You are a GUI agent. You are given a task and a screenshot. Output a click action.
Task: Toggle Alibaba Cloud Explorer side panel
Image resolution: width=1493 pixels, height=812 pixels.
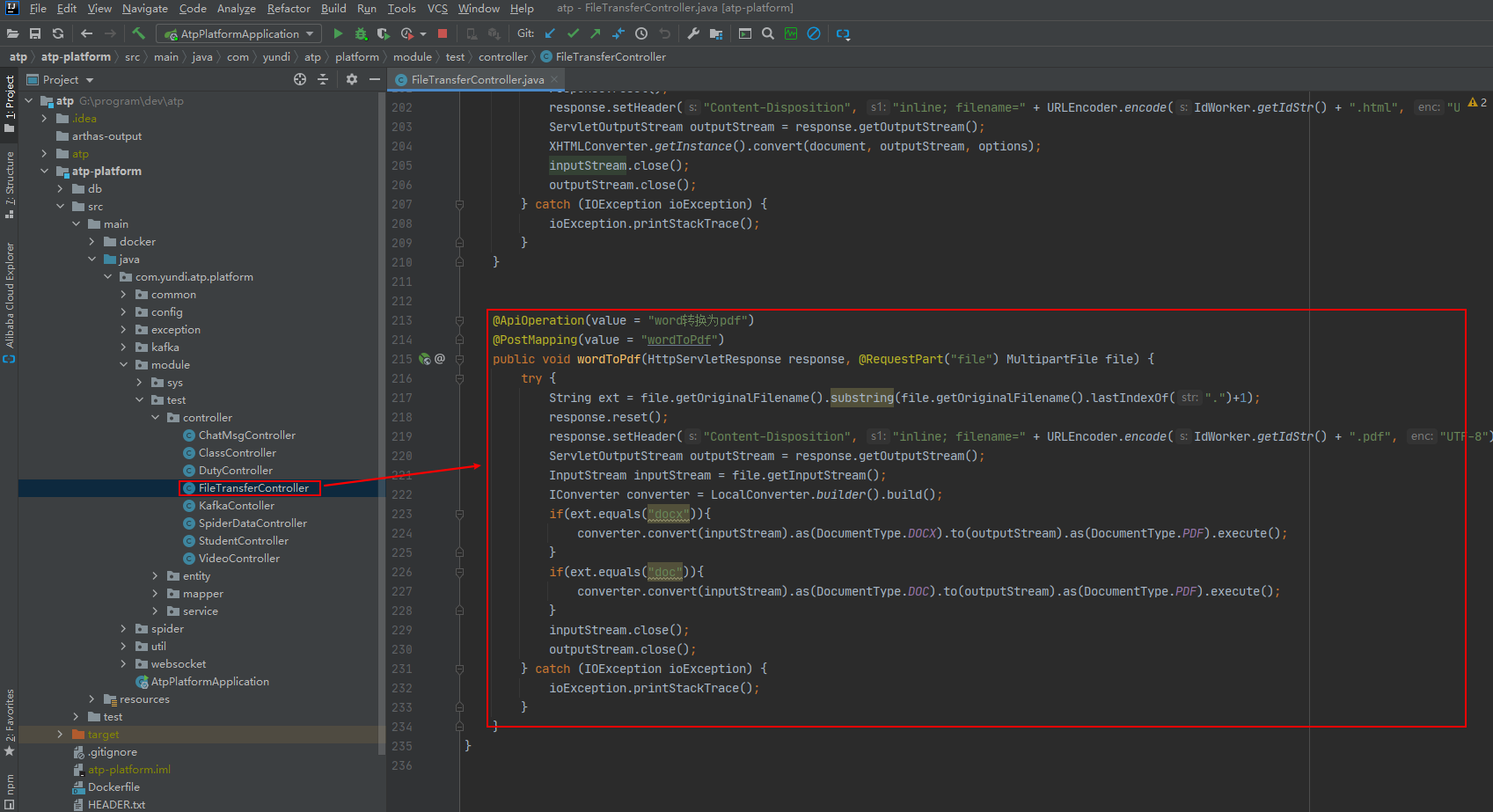(x=10, y=296)
